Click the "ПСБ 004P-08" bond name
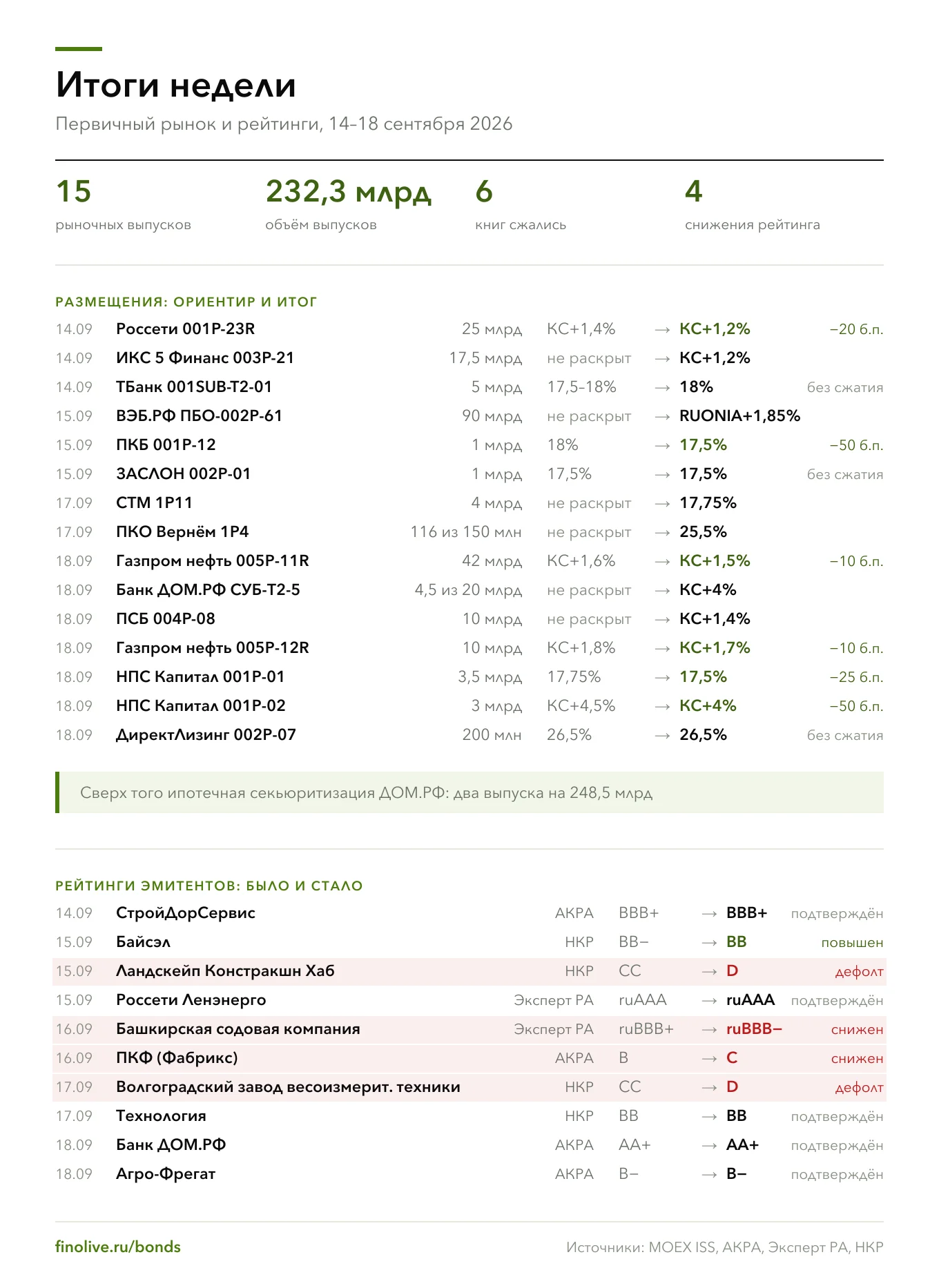The image size is (939, 1288). pyautogui.click(x=166, y=619)
